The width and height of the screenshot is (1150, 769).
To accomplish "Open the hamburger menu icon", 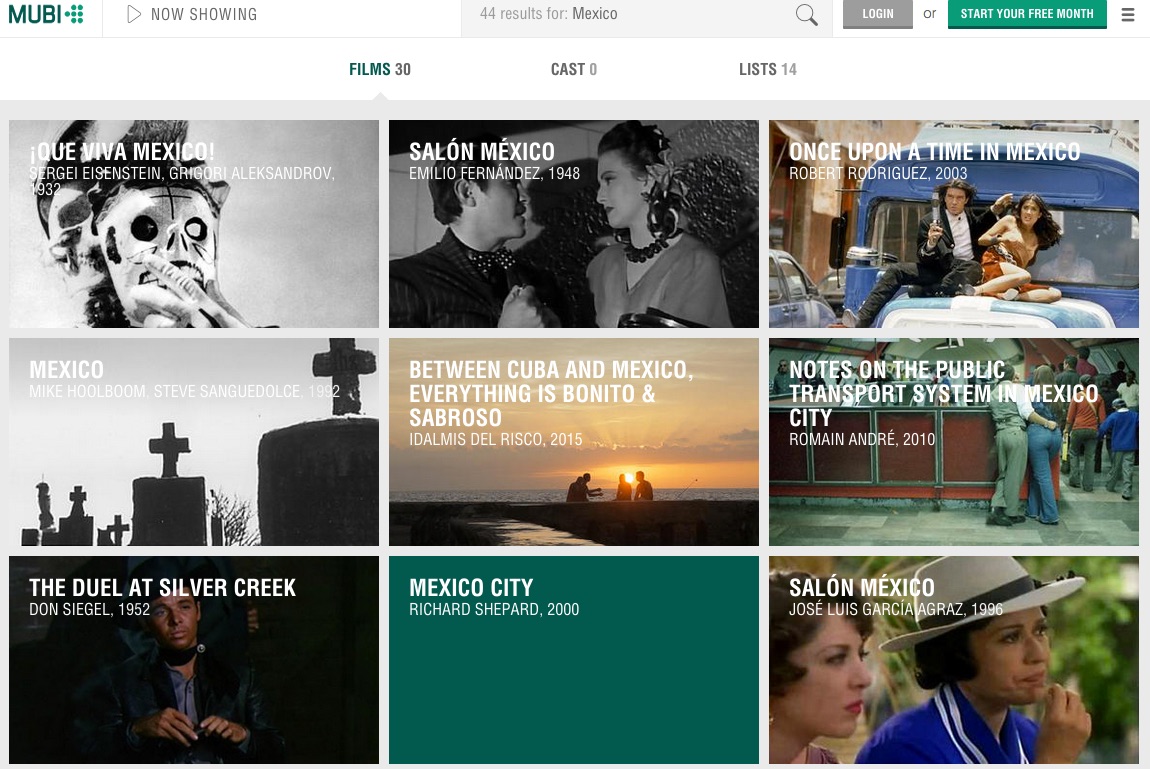I will pos(1128,15).
